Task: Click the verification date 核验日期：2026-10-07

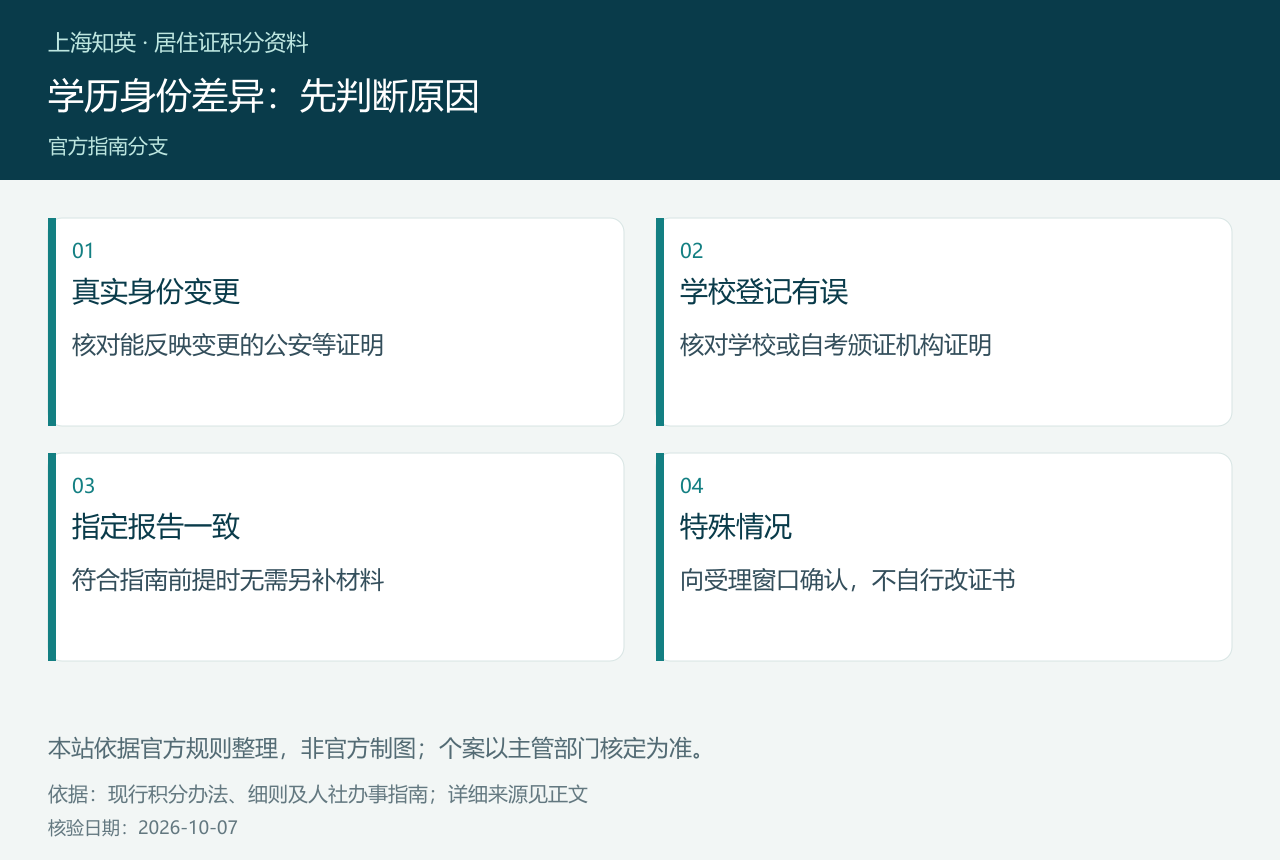Action: [x=143, y=828]
